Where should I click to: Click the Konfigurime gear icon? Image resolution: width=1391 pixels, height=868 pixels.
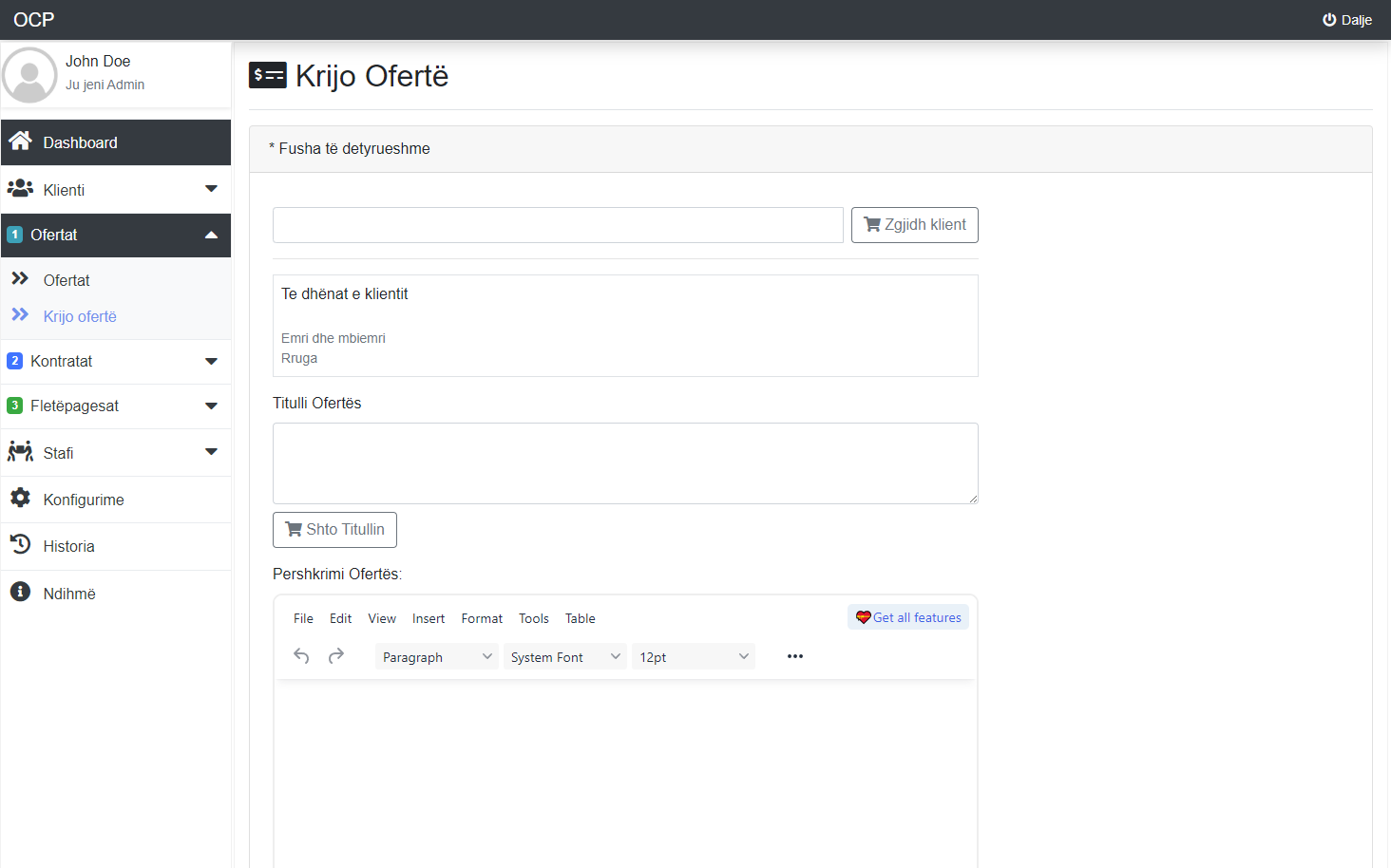(x=20, y=498)
